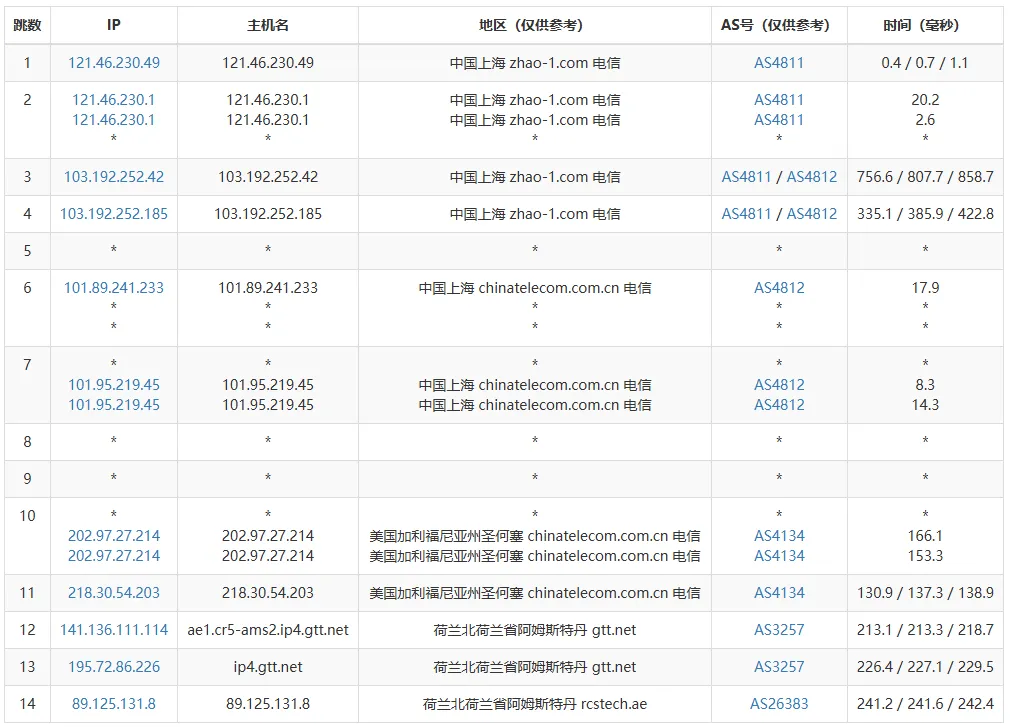This screenshot has height=727, width=1010.
Task: Click IP 103.192.252.185 on hop 4
Action: 113,213
